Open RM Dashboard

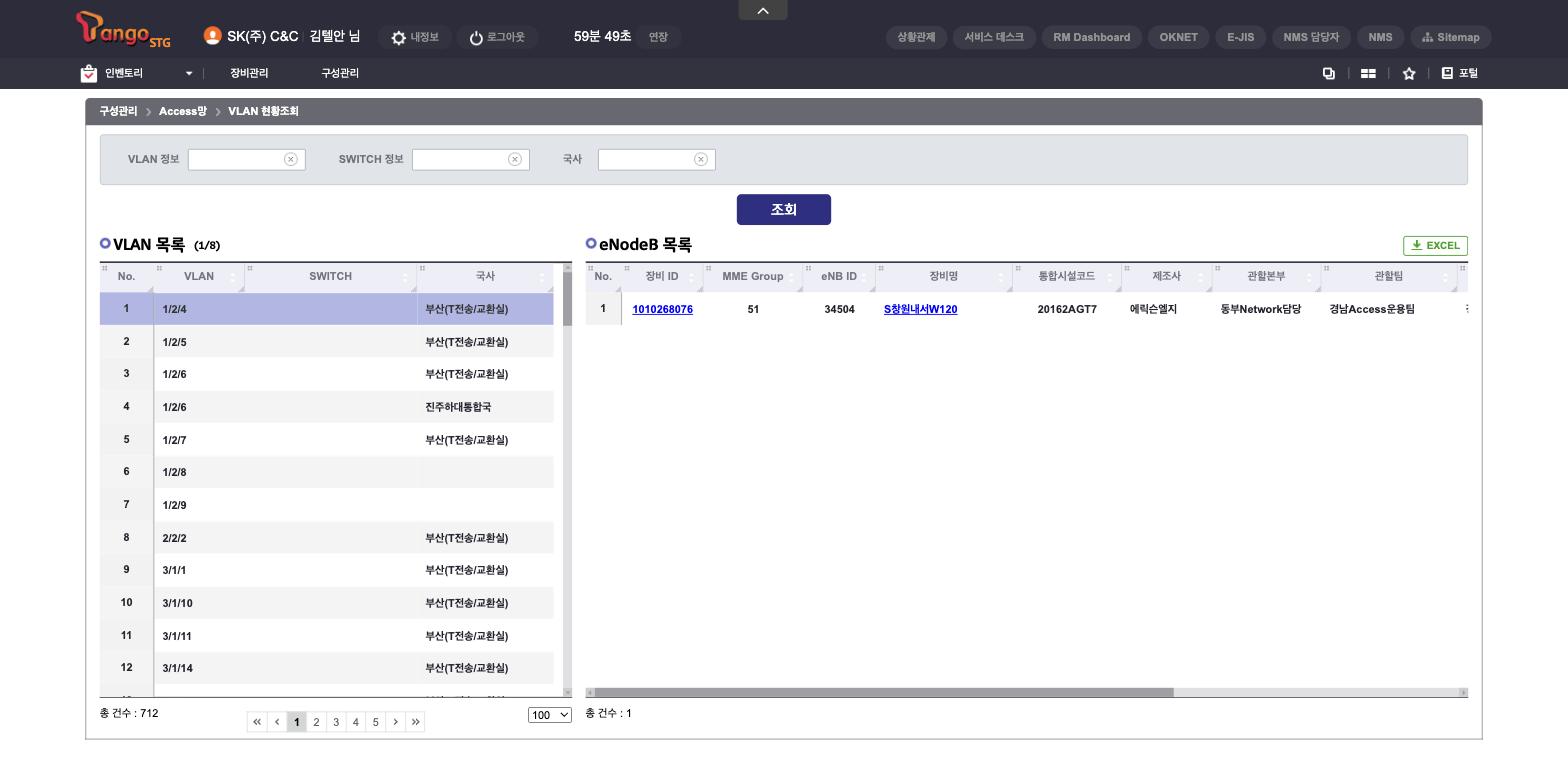pyautogui.click(x=1092, y=37)
